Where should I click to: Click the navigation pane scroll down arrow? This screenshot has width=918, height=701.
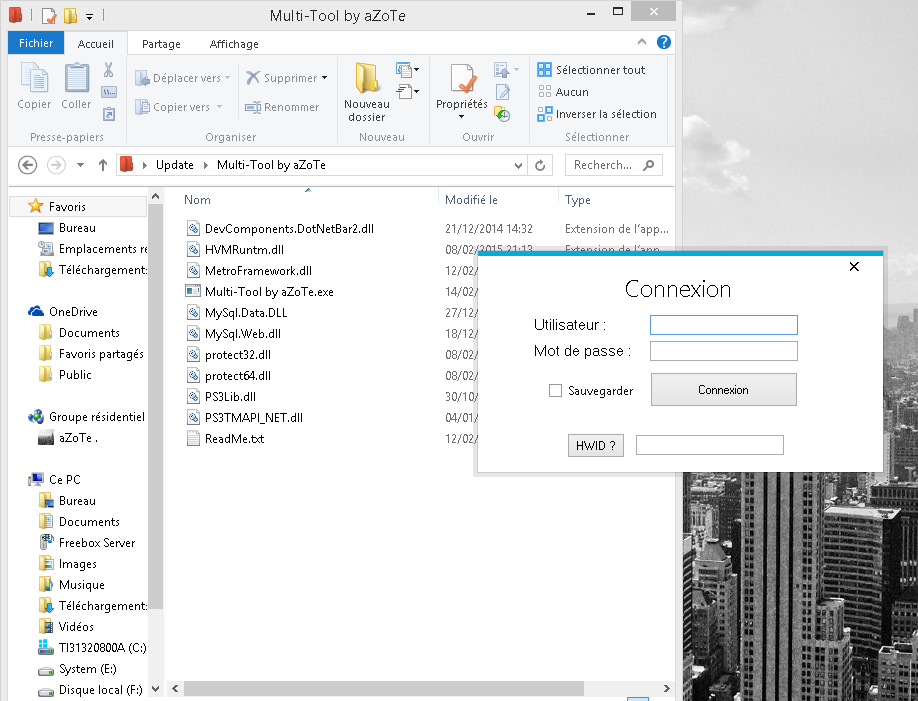(x=155, y=689)
